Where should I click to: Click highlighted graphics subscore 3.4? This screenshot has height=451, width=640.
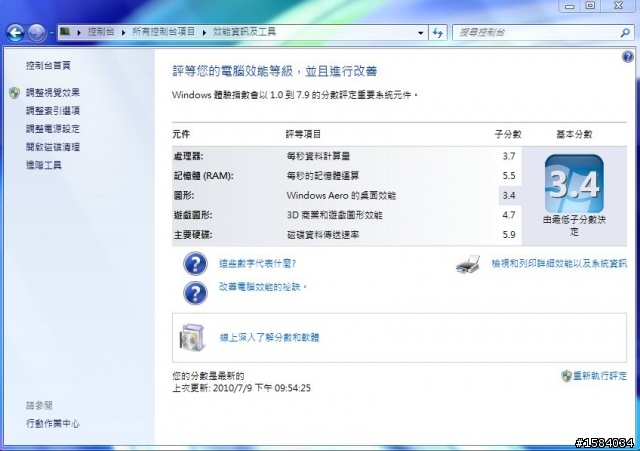[509, 196]
